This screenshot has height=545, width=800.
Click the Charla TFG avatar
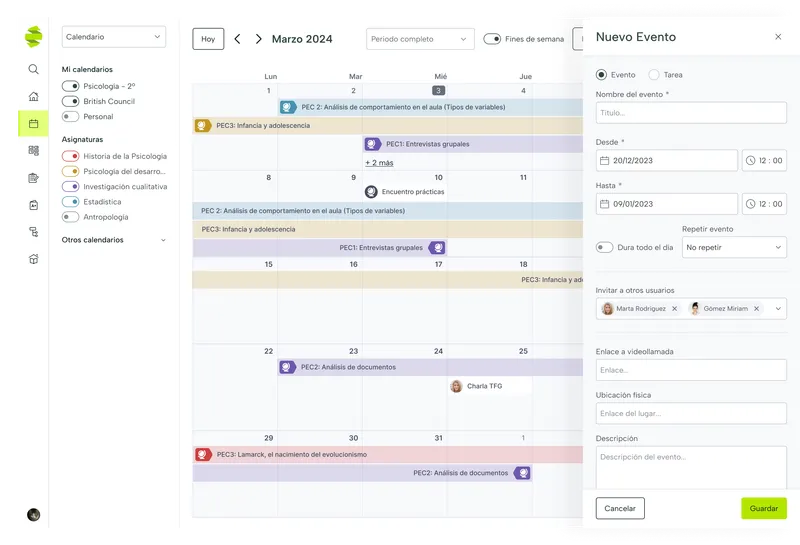tap(456, 386)
